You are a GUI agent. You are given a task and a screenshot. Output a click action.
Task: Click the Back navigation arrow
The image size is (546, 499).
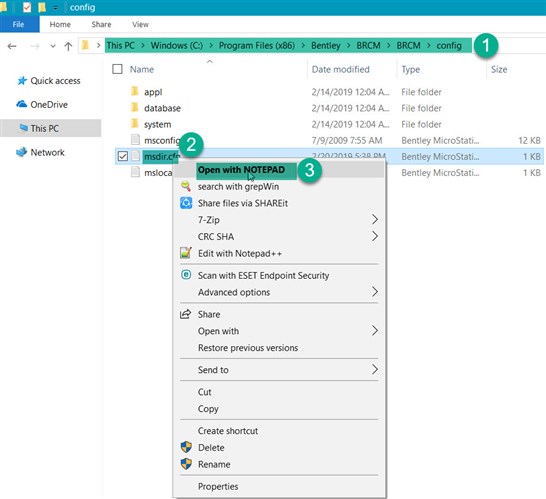12,46
